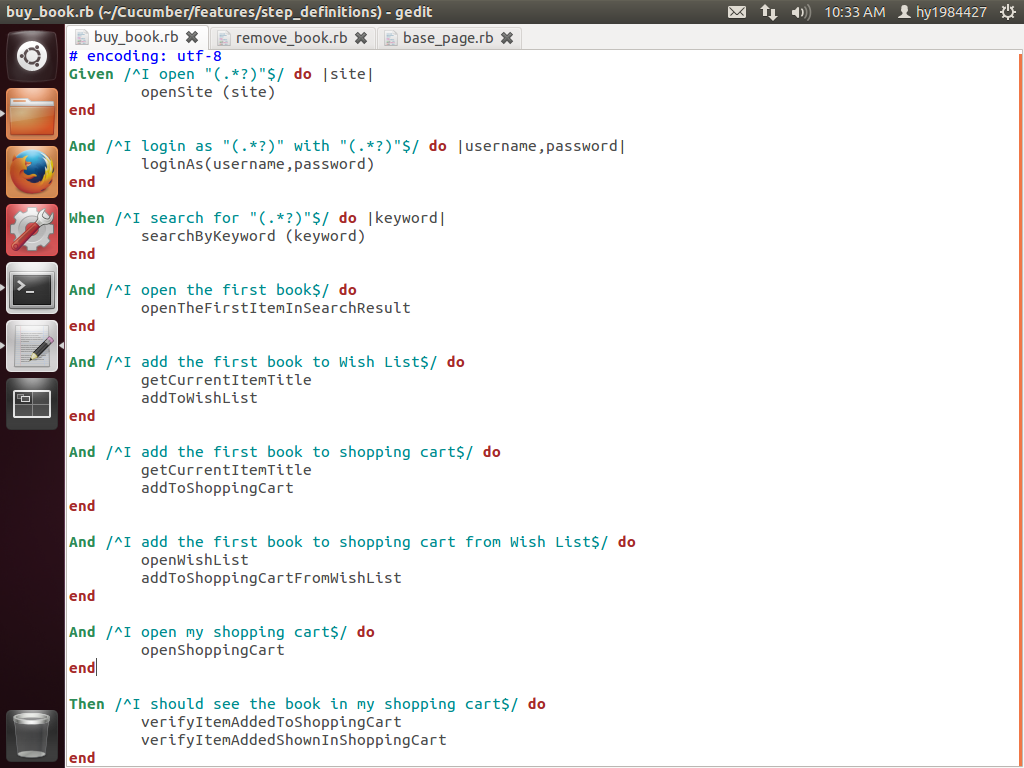The image size is (1024, 768).
Task: Click the 'And' before 'open the first book'
Action: (x=82, y=289)
